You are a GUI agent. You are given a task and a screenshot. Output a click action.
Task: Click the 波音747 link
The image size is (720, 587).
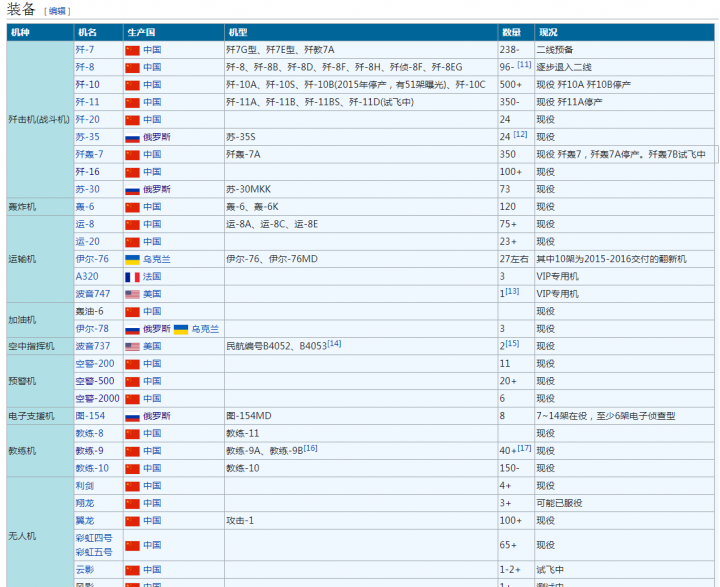[x=93, y=294]
